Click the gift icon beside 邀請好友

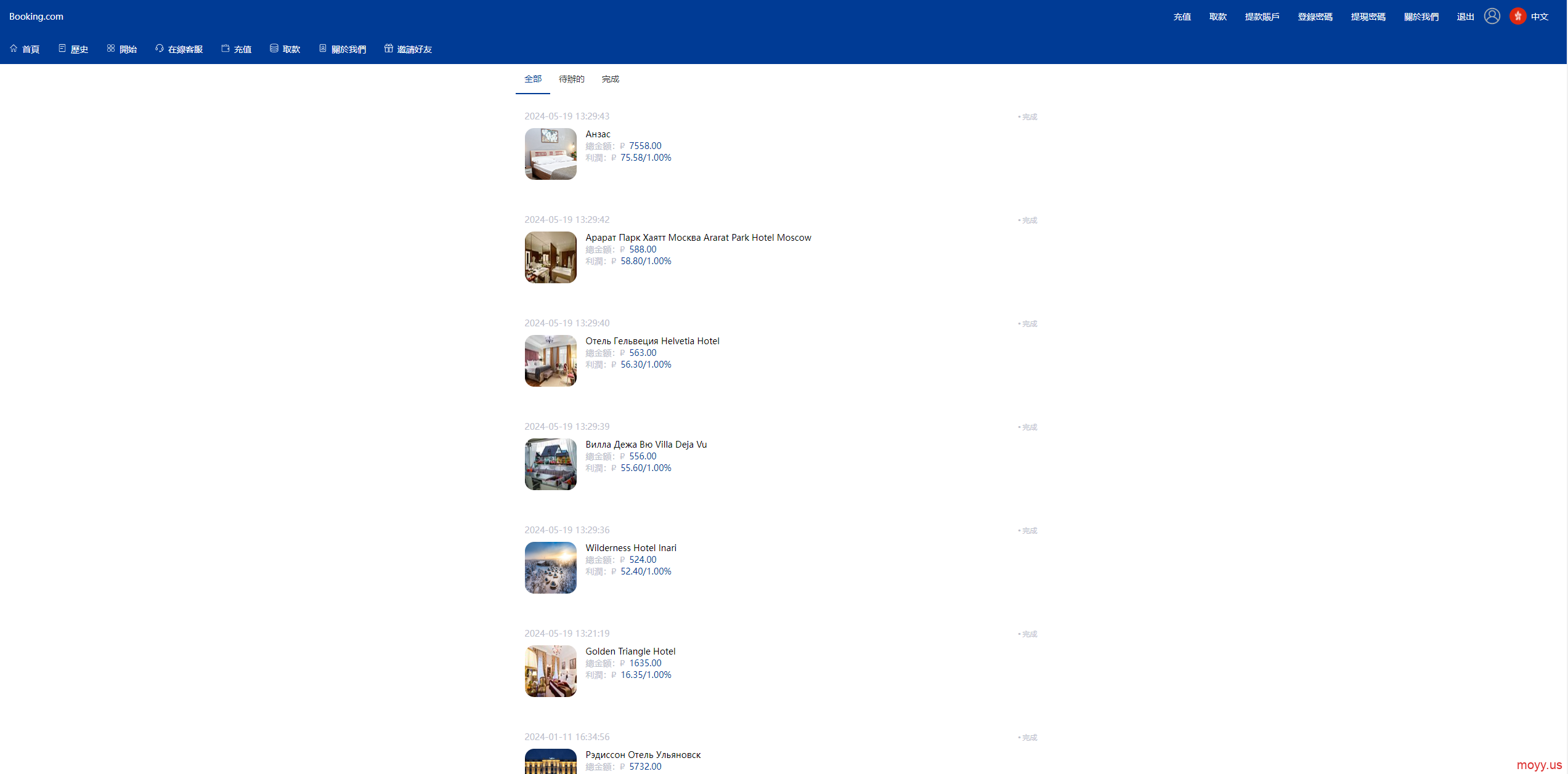click(389, 49)
